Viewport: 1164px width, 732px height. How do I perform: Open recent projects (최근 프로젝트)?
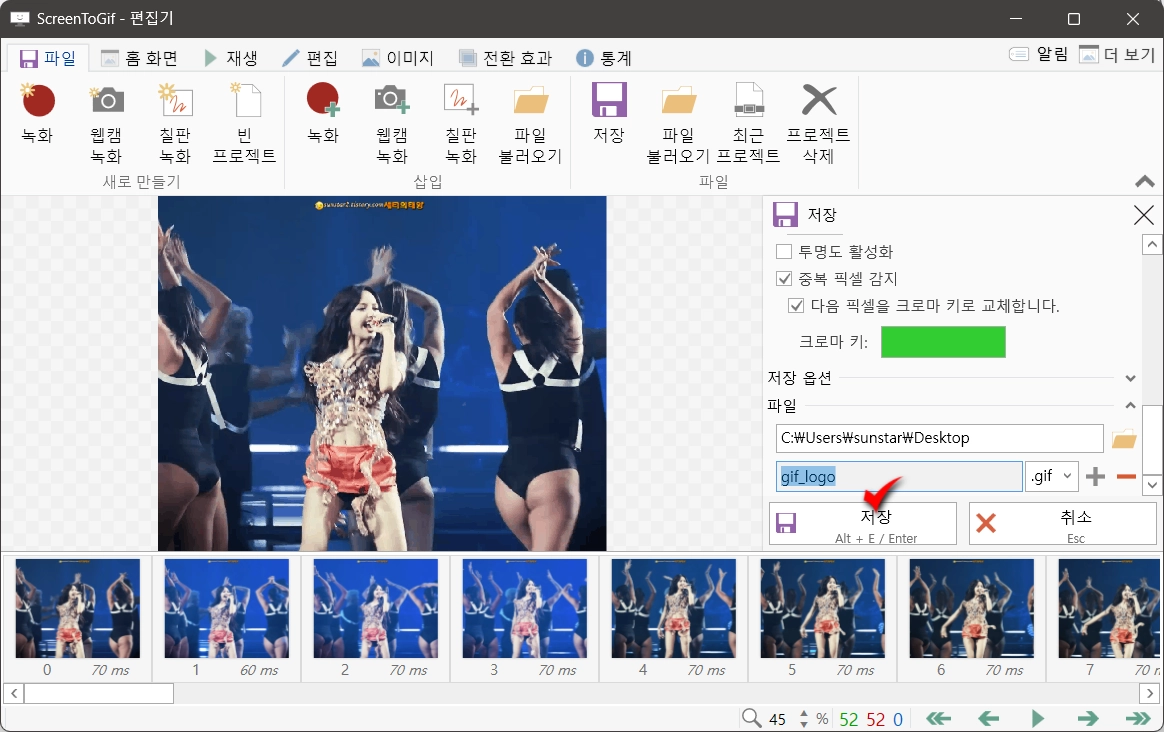[748, 122]
